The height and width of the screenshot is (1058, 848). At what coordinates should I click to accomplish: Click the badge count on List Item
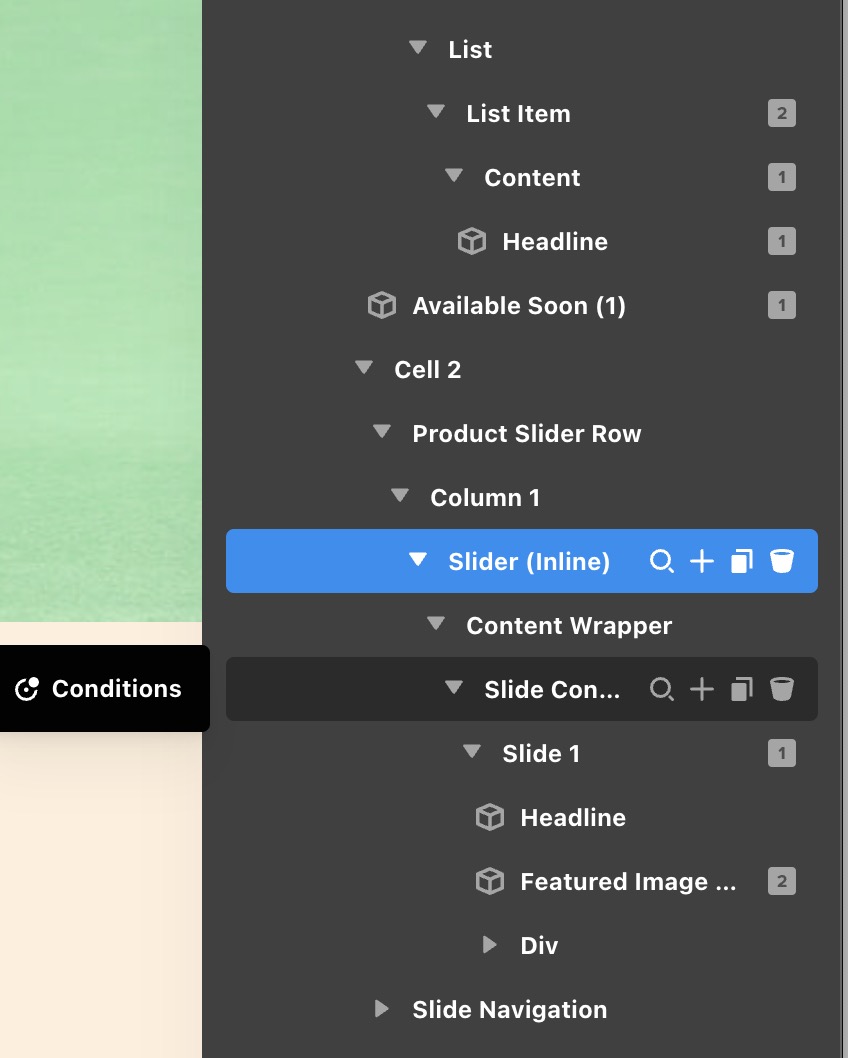click(x=782, y=113)
